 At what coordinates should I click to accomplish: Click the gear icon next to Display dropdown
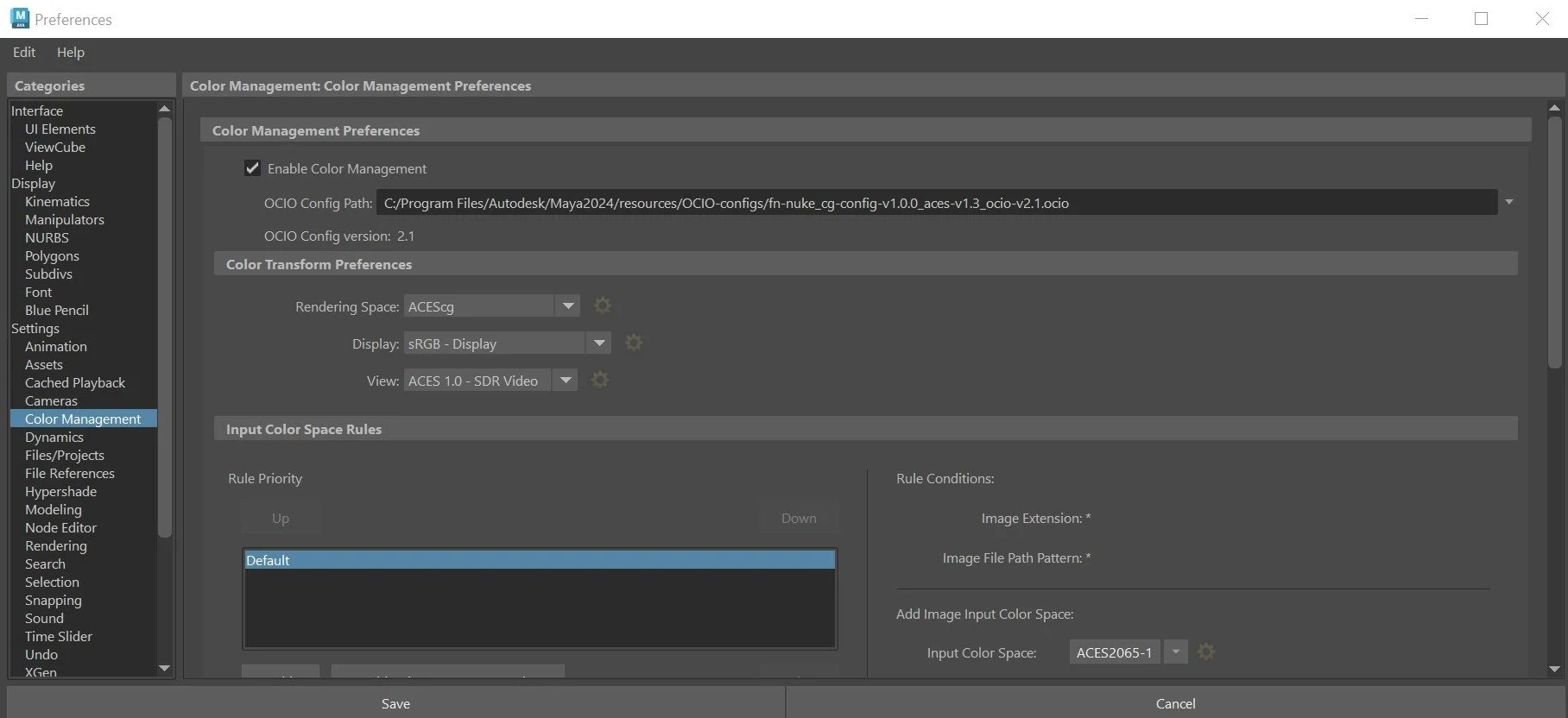point(634,343)
